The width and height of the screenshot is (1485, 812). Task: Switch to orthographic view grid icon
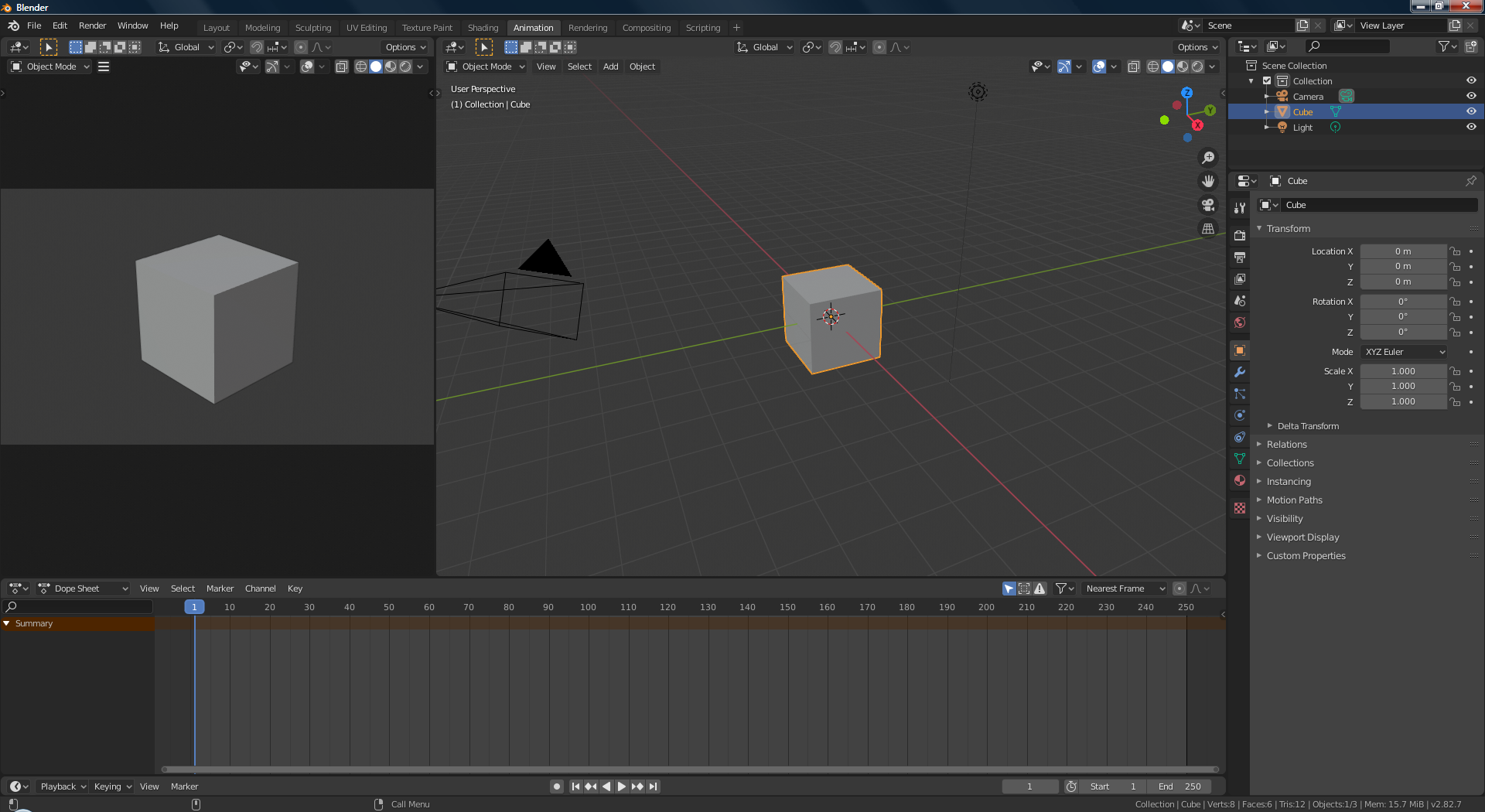(1207, 229)
